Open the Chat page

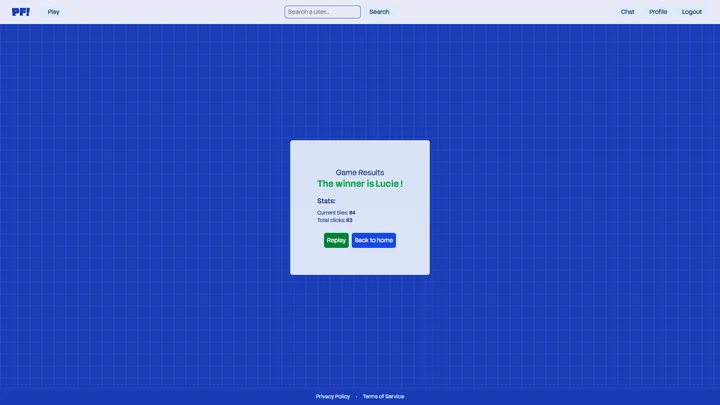627,12
